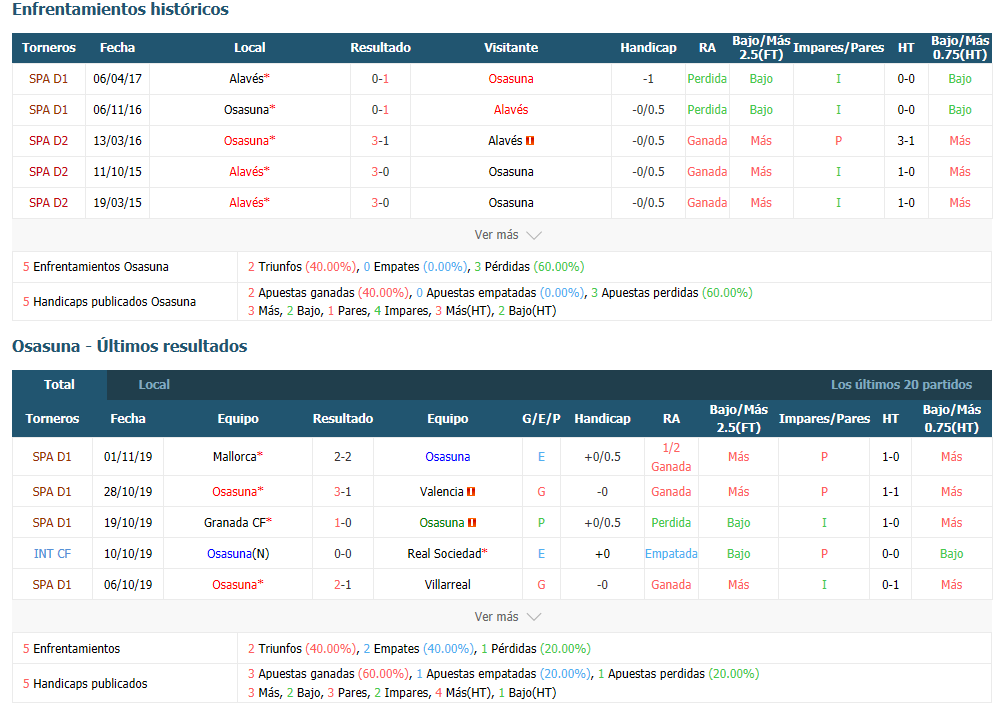Open Osasuna(N) link in INT CF row
Image resolution: width=998 pixels, height=711 pixels.
pyautogui.click(x=238, y=554)
